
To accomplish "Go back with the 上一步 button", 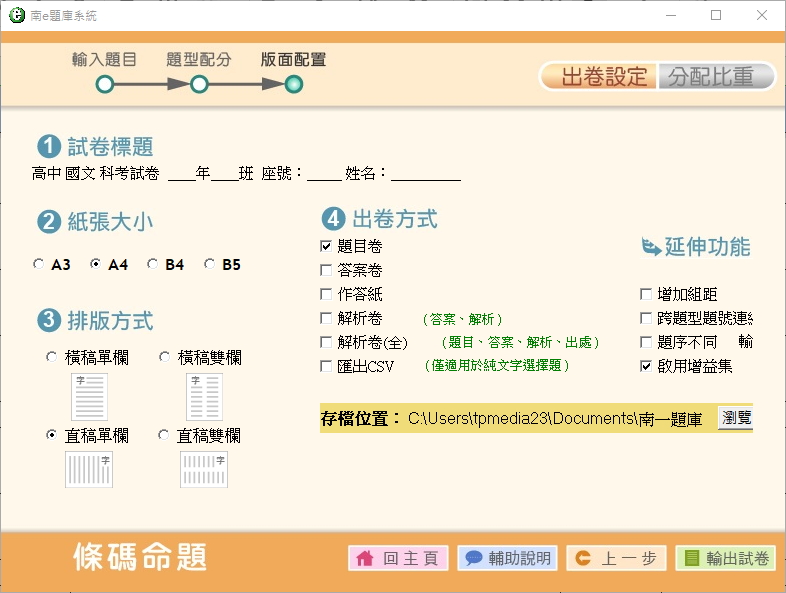I will 616,558.
